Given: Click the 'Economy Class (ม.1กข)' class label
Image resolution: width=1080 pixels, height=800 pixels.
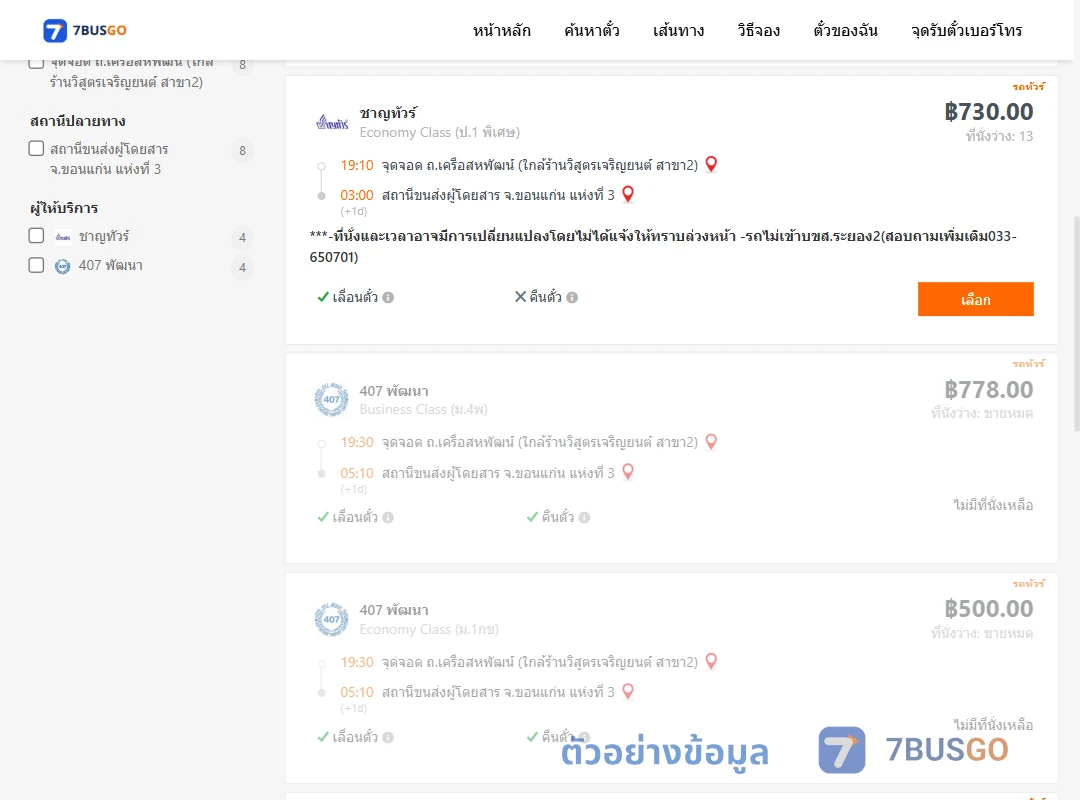Looking at the screenshot, I should [429, 629].
